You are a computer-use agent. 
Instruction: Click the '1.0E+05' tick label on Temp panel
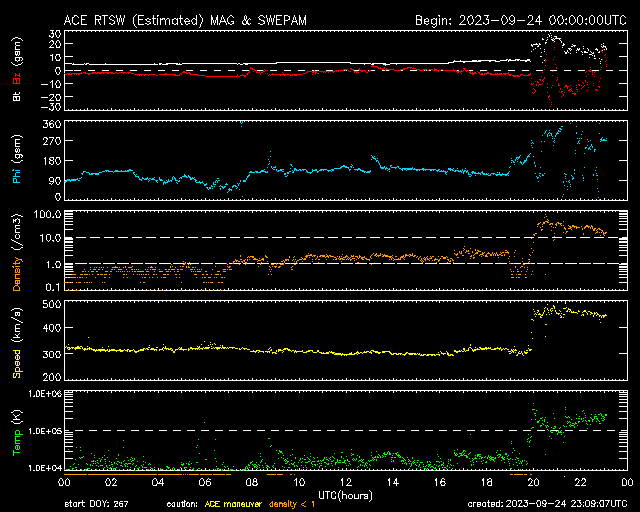(45, 431)
